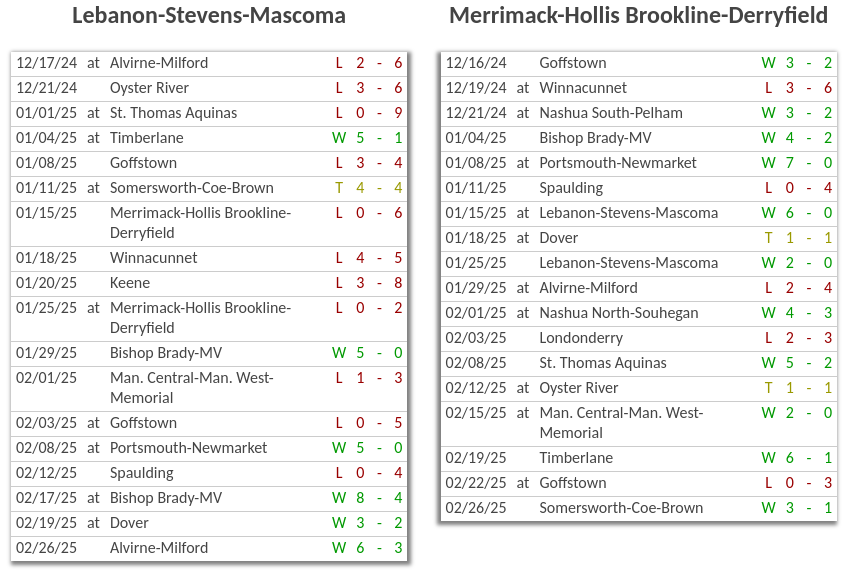Open Oyster River game on 12/21/24
This screenshot has width=850, height=575.
149,88
